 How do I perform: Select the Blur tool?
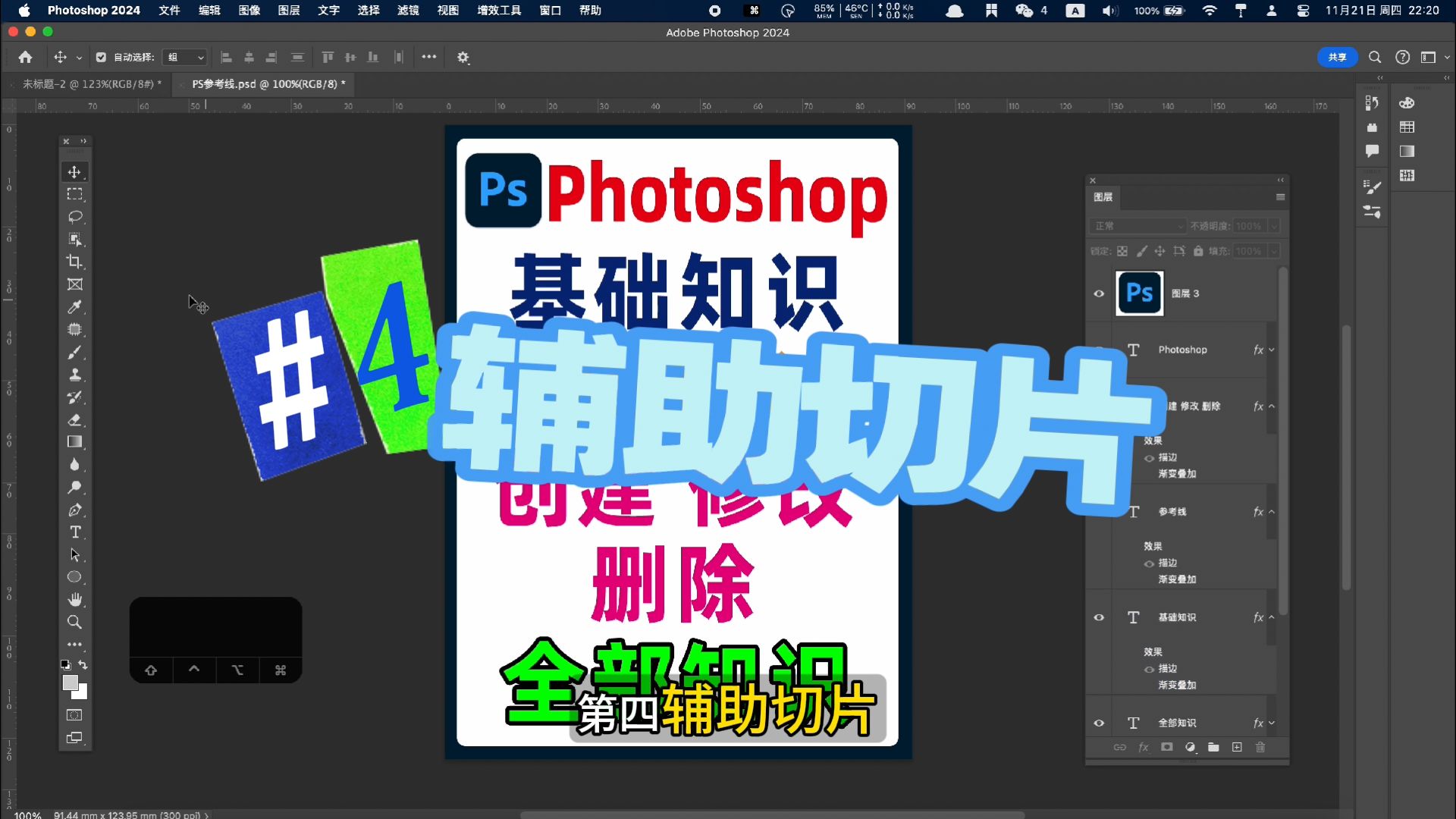point(74,464)
